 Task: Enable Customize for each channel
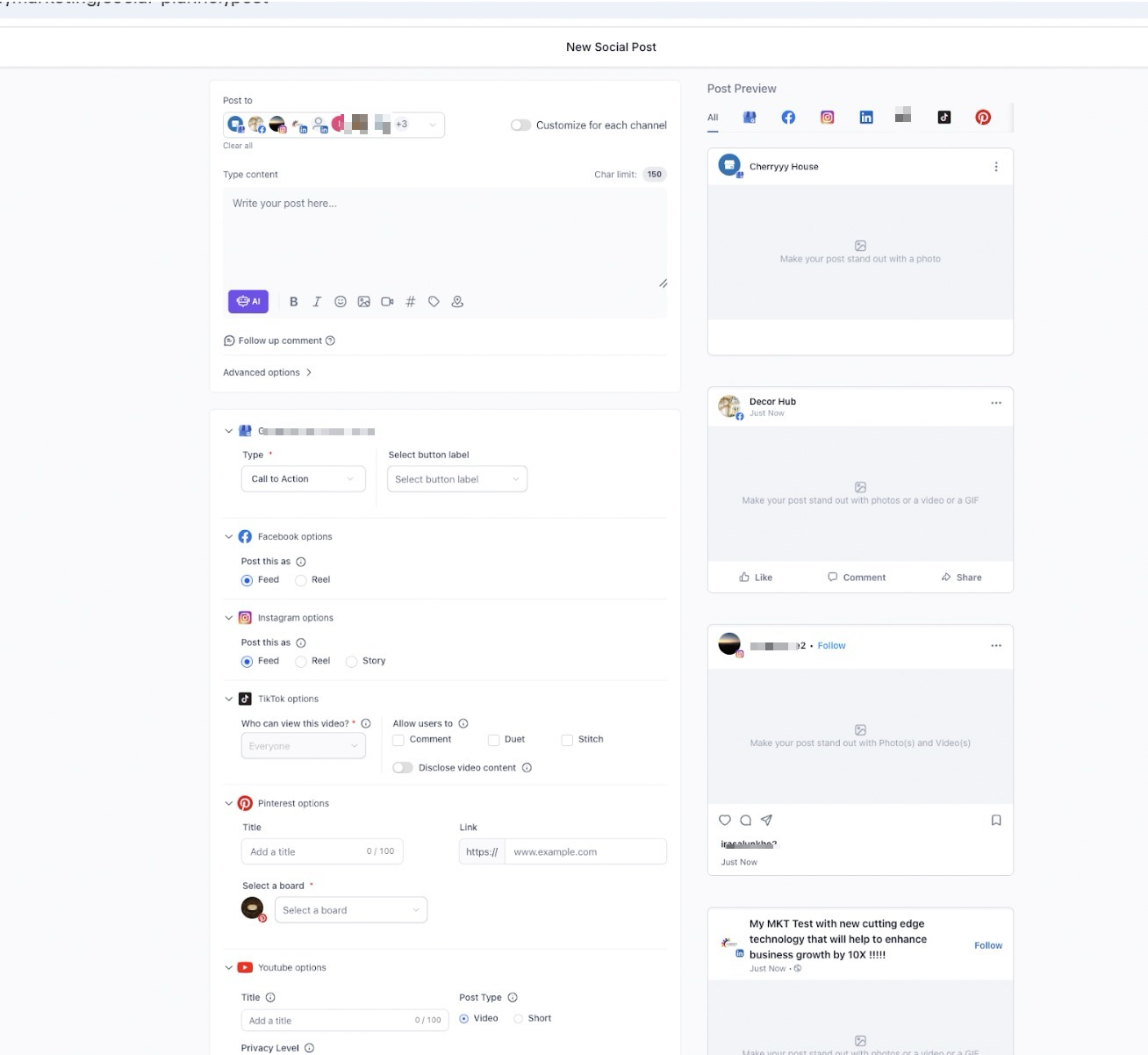pyautogui.click(x=521, y=126)
